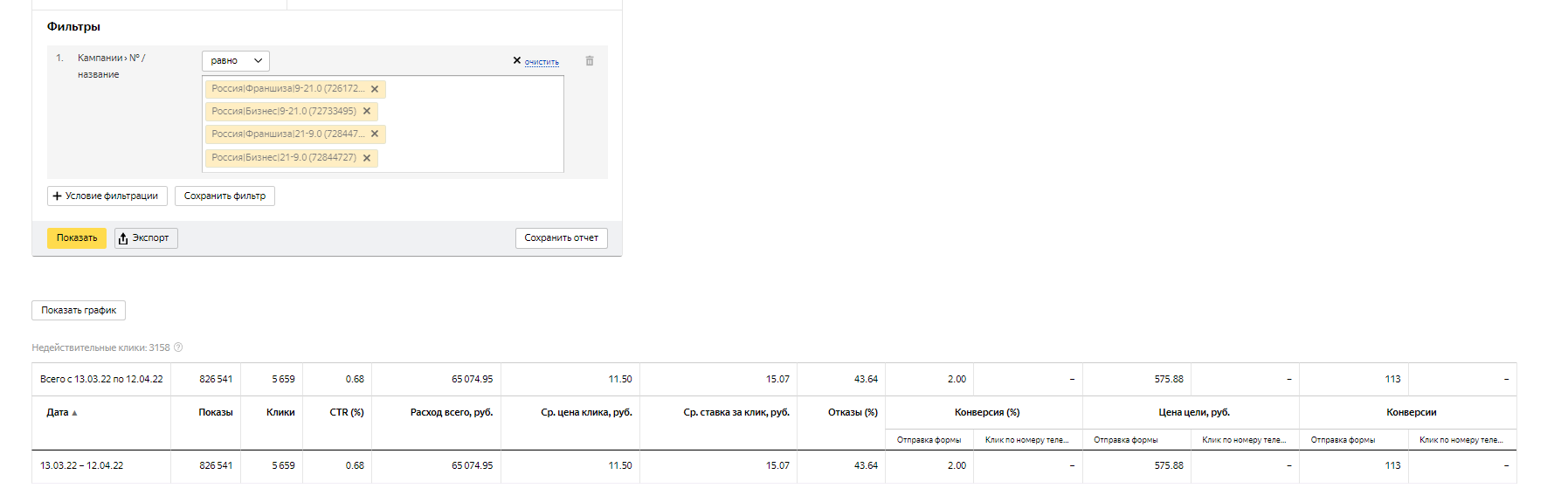Screen dimensions: 1568x502
Task: Click the X icon beside очистить
Action: point(517,60)
